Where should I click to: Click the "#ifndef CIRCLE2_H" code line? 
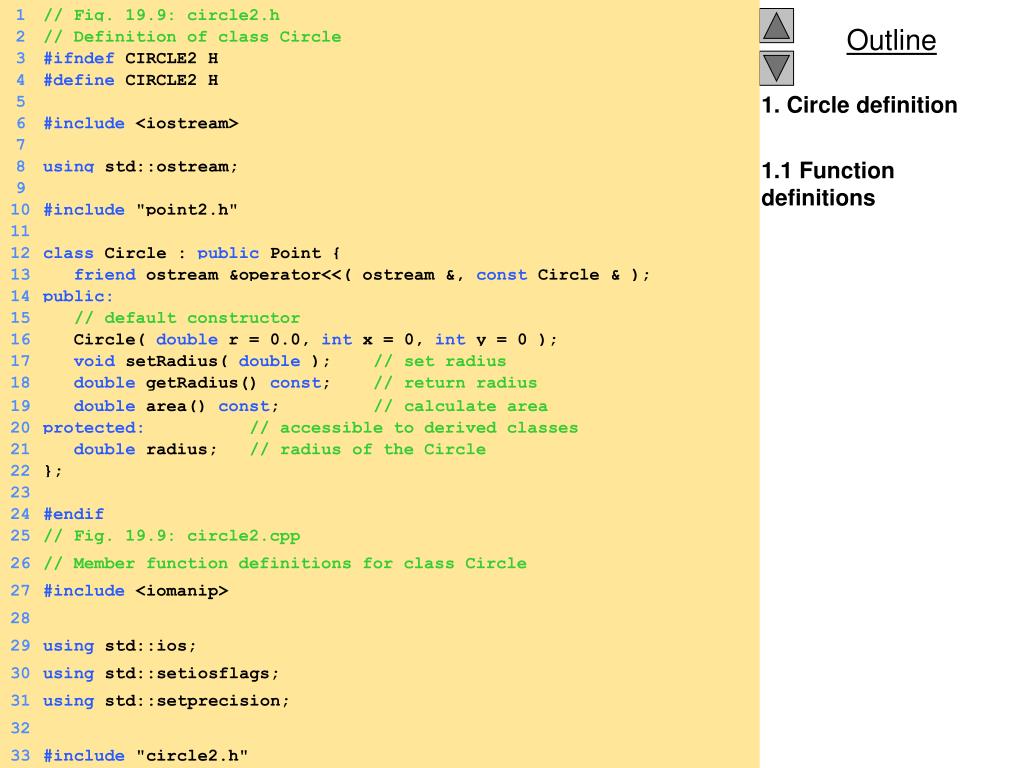pos(130,58)
